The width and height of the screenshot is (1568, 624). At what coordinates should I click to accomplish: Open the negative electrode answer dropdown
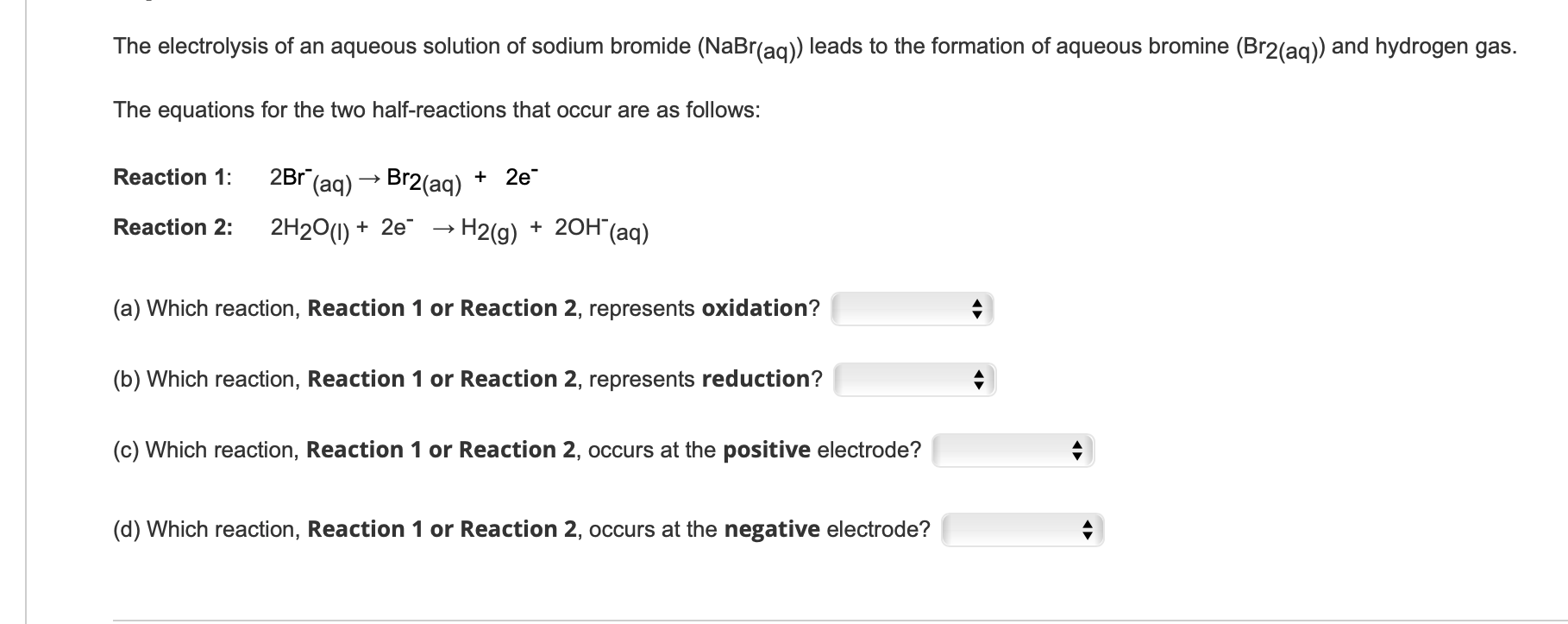[1023, 530]
